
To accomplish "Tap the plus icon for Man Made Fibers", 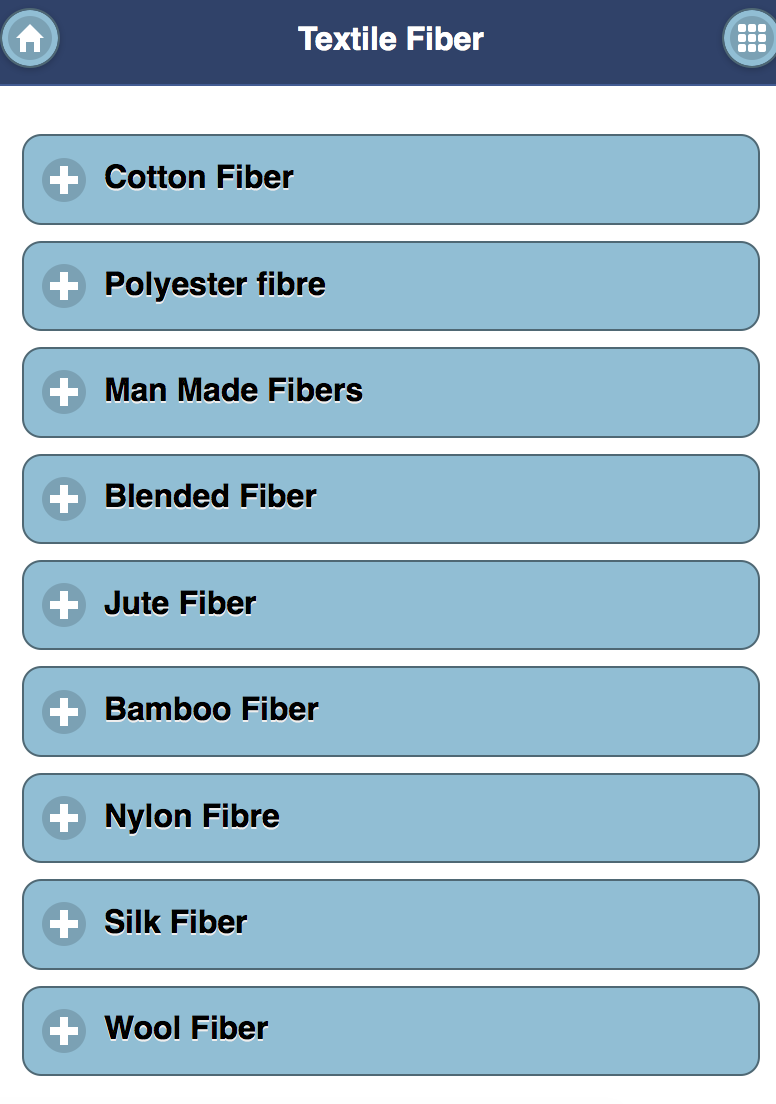I will coord(64,392).
